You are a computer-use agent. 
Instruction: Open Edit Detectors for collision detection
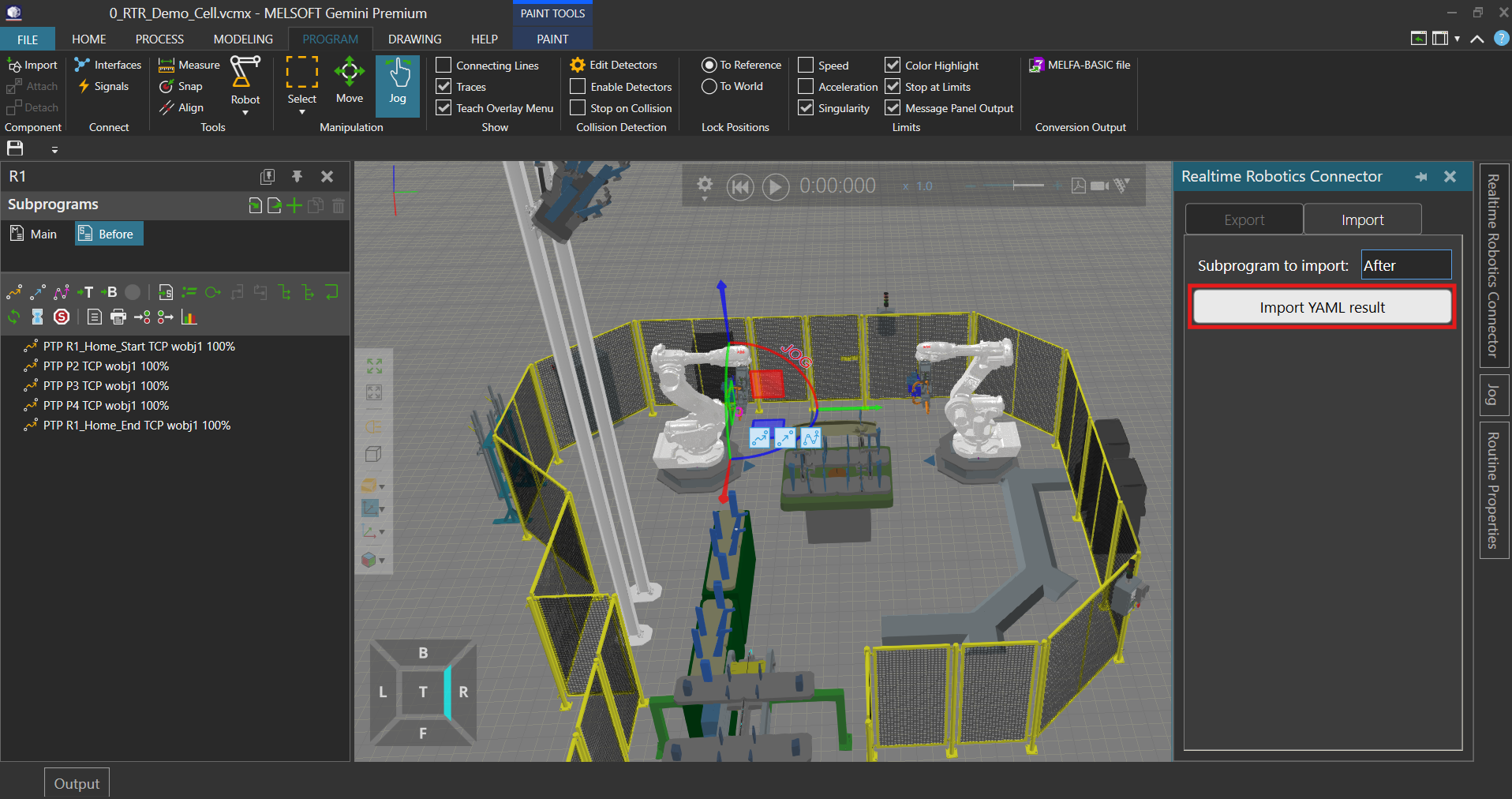click(614, 65)
